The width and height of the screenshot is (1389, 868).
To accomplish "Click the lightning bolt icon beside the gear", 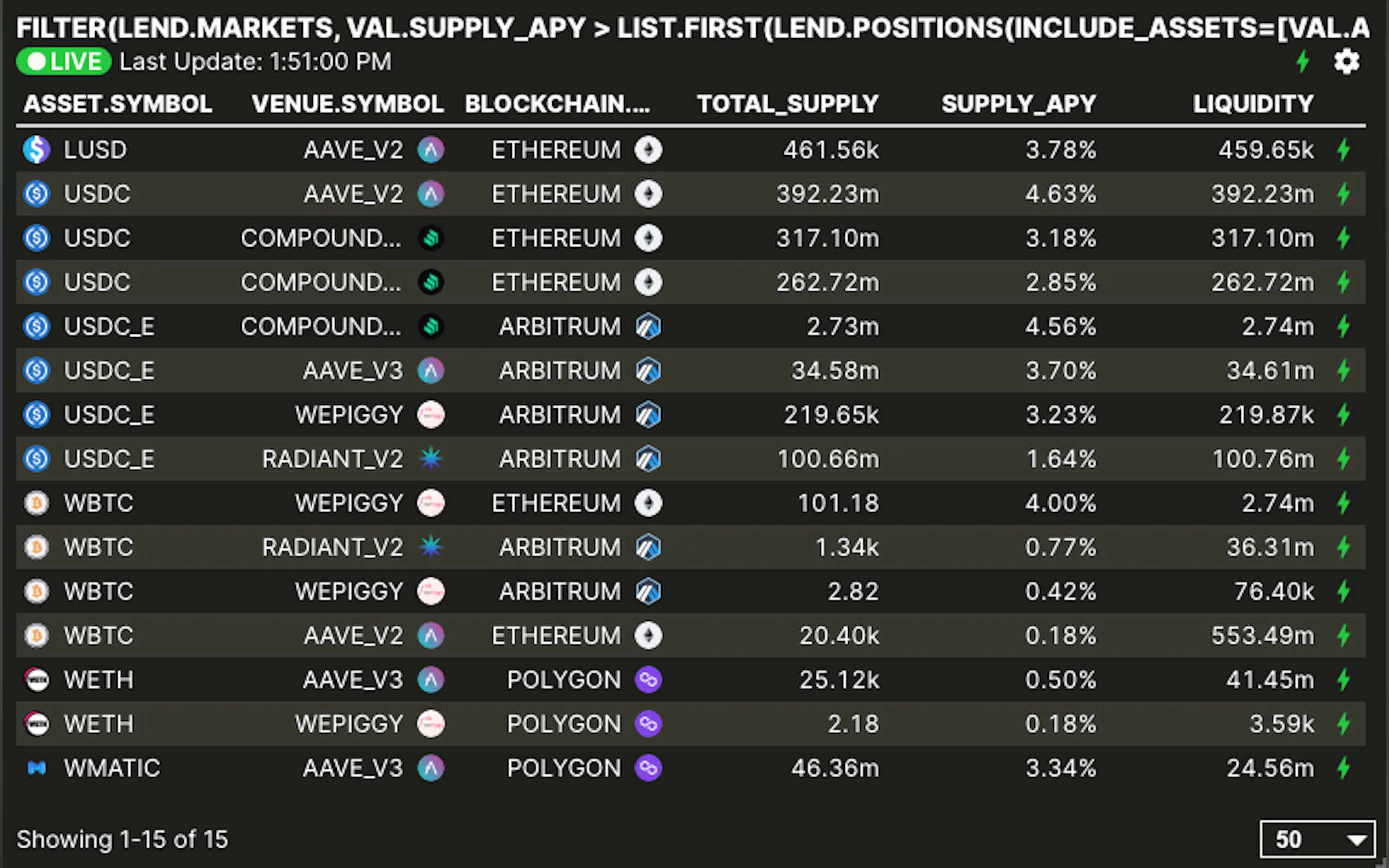I will click(x=1303, y=61).
